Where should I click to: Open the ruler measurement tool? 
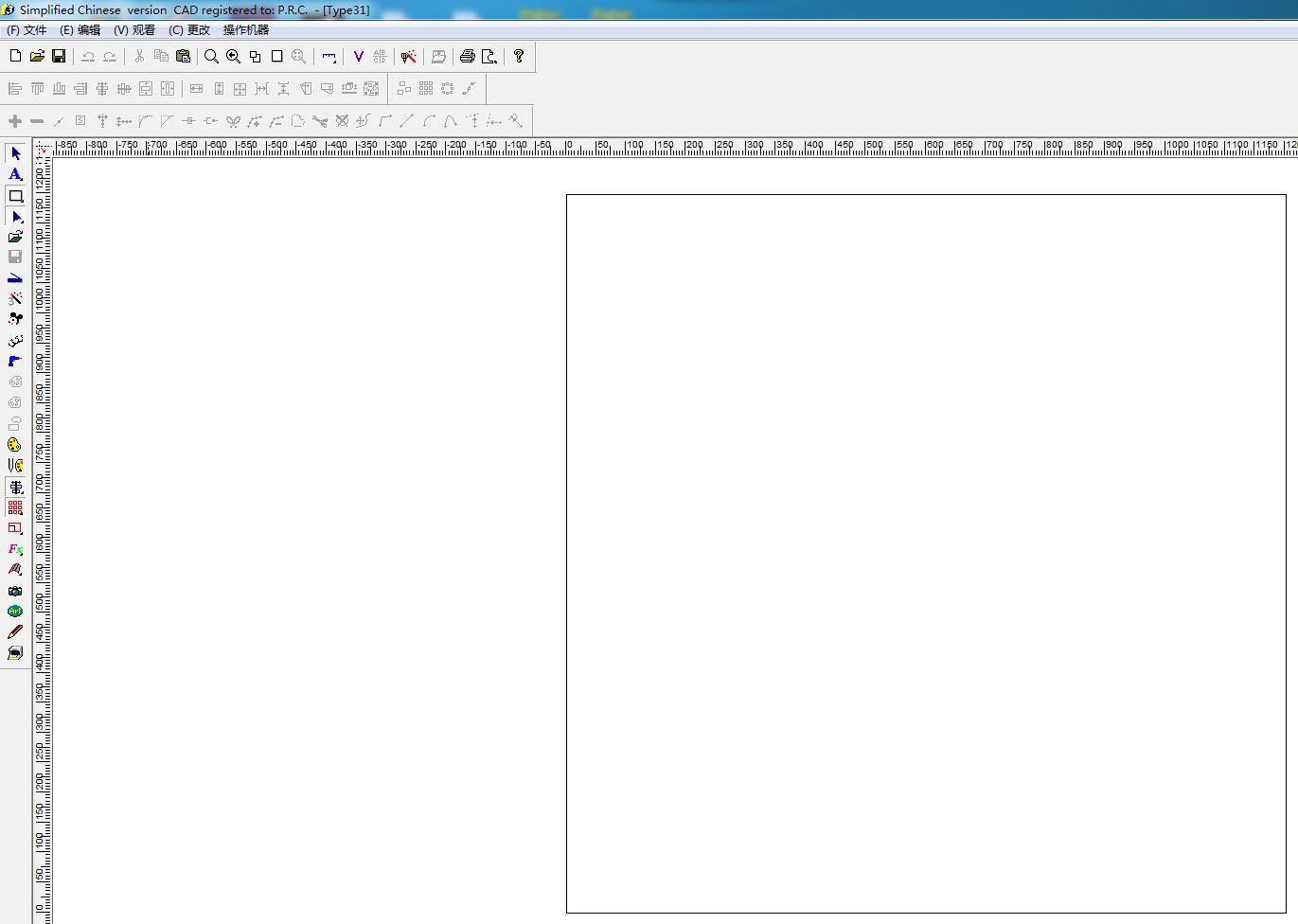[329, 57]
